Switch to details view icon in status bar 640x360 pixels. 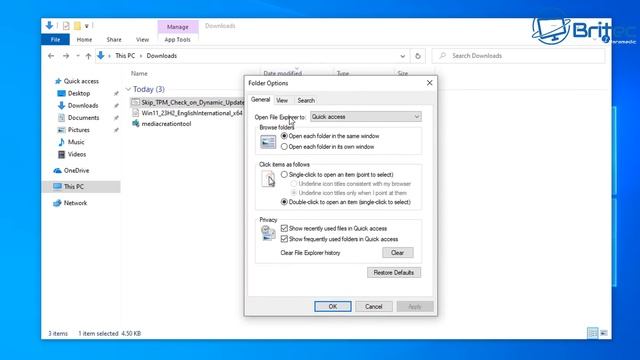[593, 333]
